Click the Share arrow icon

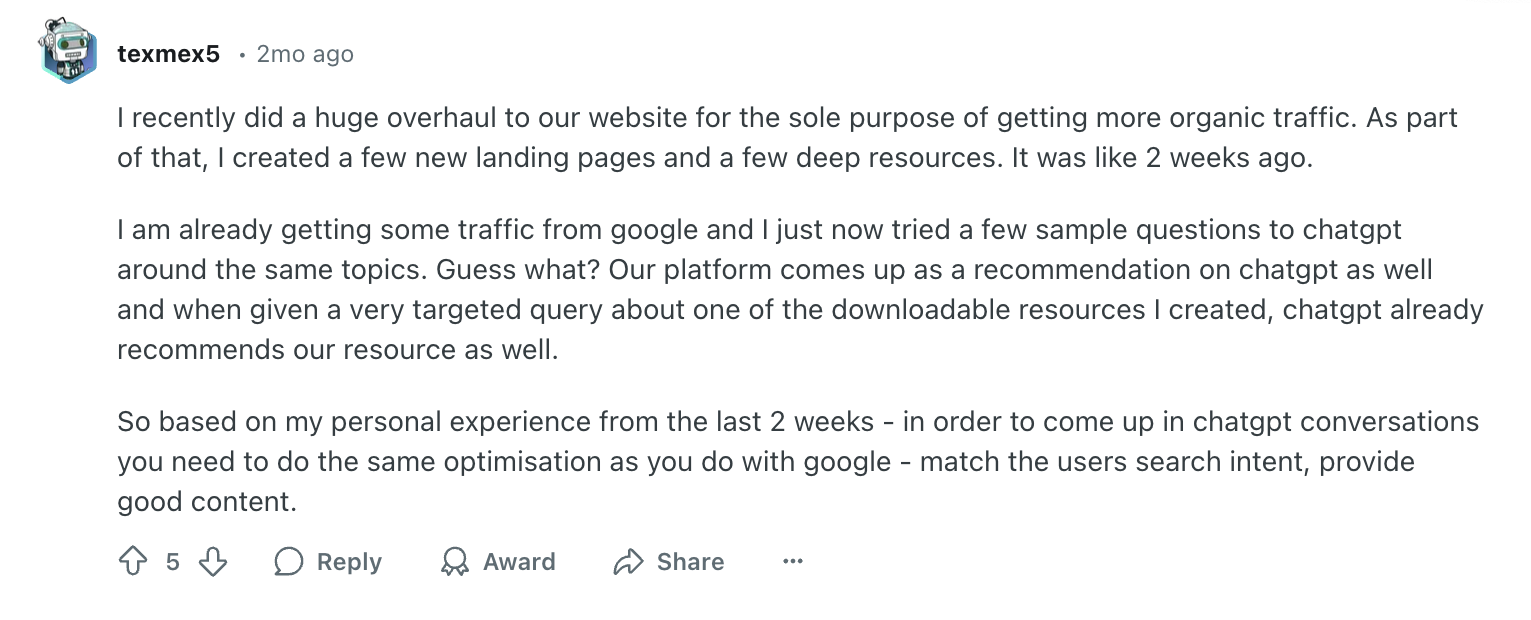pos(627,562)
